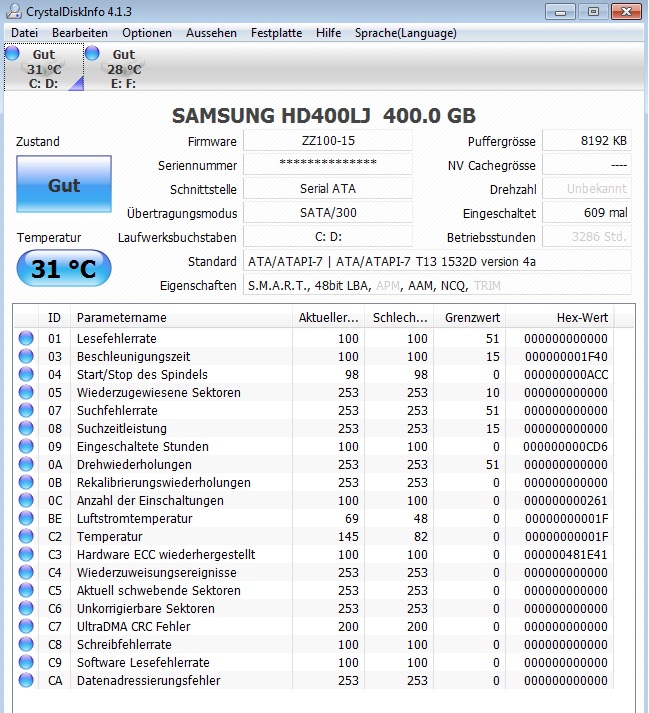Click the status icon for Software Lesefehlerrate

[26, 662]
